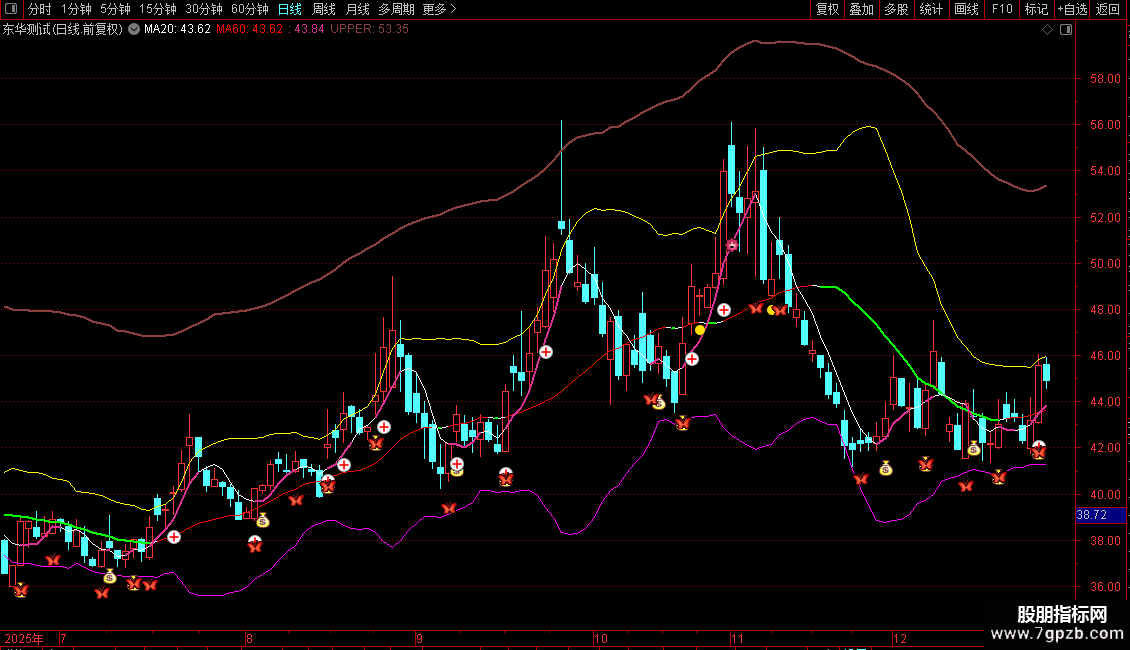Select the 日线 daily period

click(x=290, y=9)
